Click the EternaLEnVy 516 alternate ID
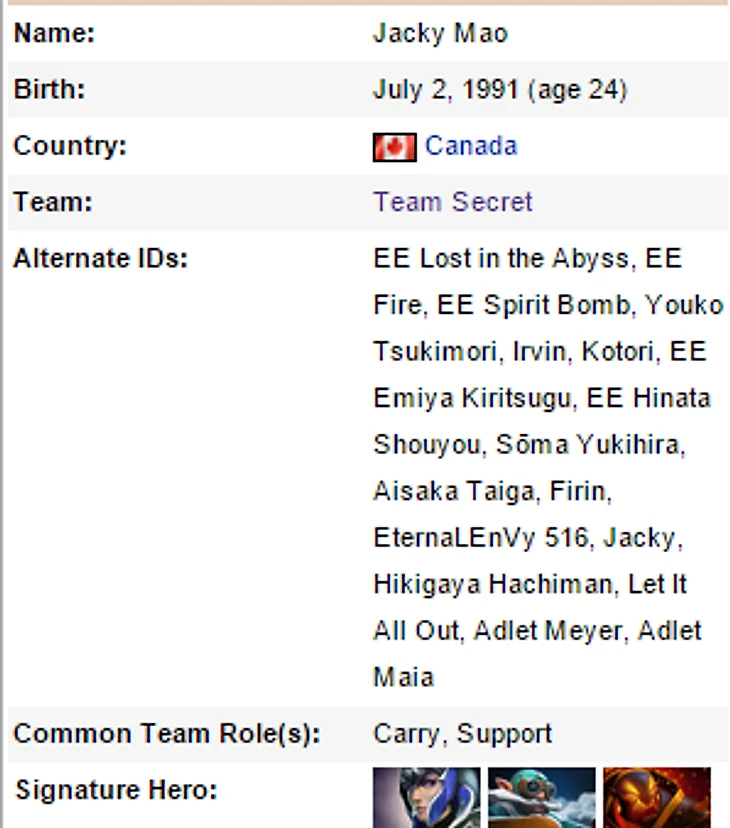 point(481,538)
